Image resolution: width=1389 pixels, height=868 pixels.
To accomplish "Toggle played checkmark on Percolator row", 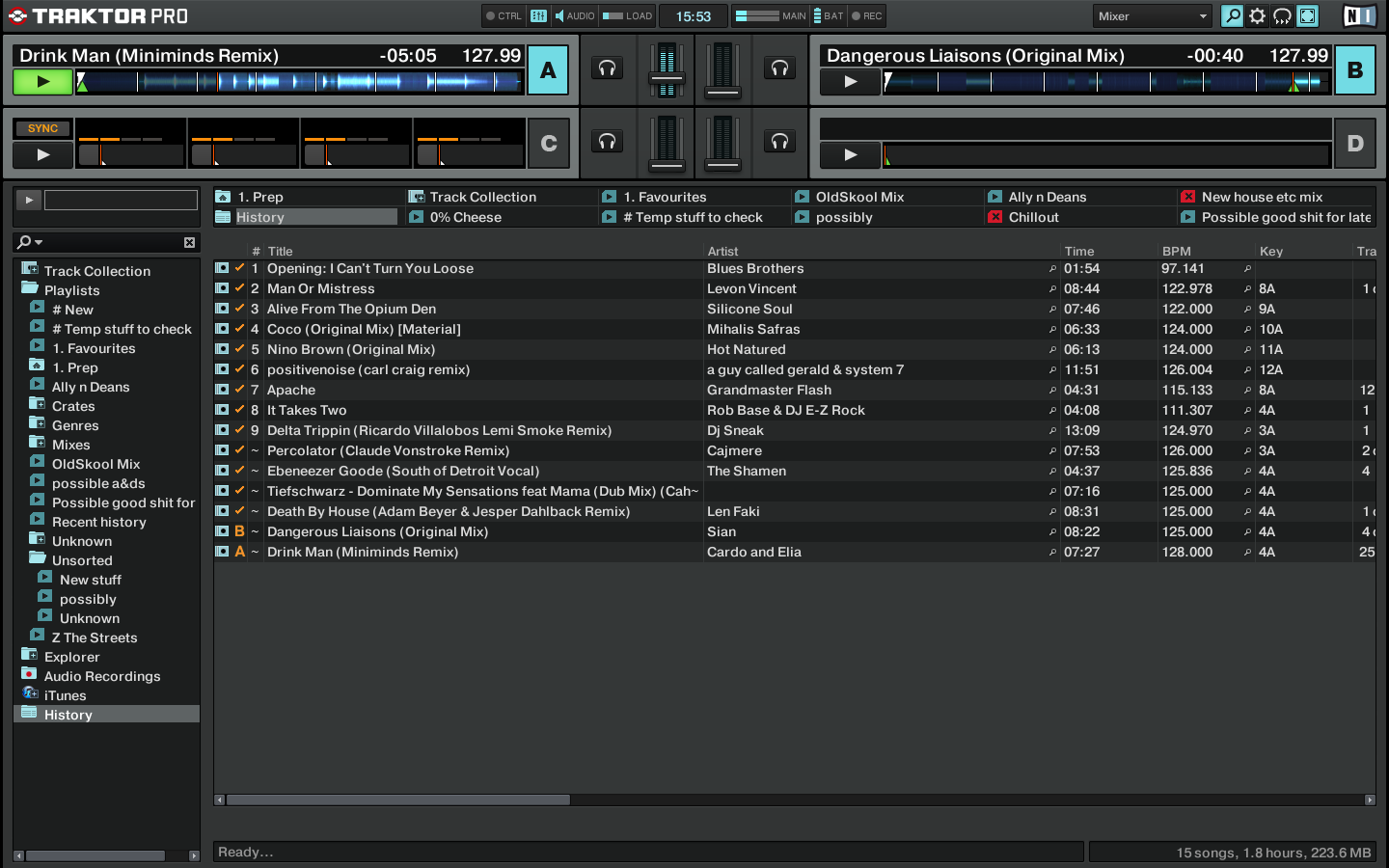I will (239, 450).
